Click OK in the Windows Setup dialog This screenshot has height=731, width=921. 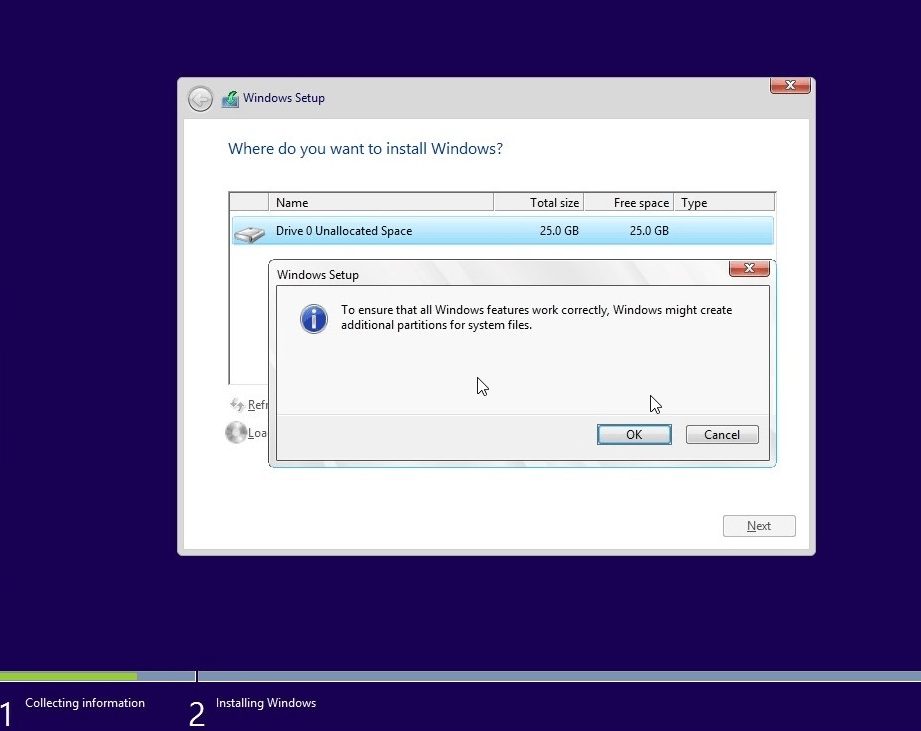tap(634, 434)
